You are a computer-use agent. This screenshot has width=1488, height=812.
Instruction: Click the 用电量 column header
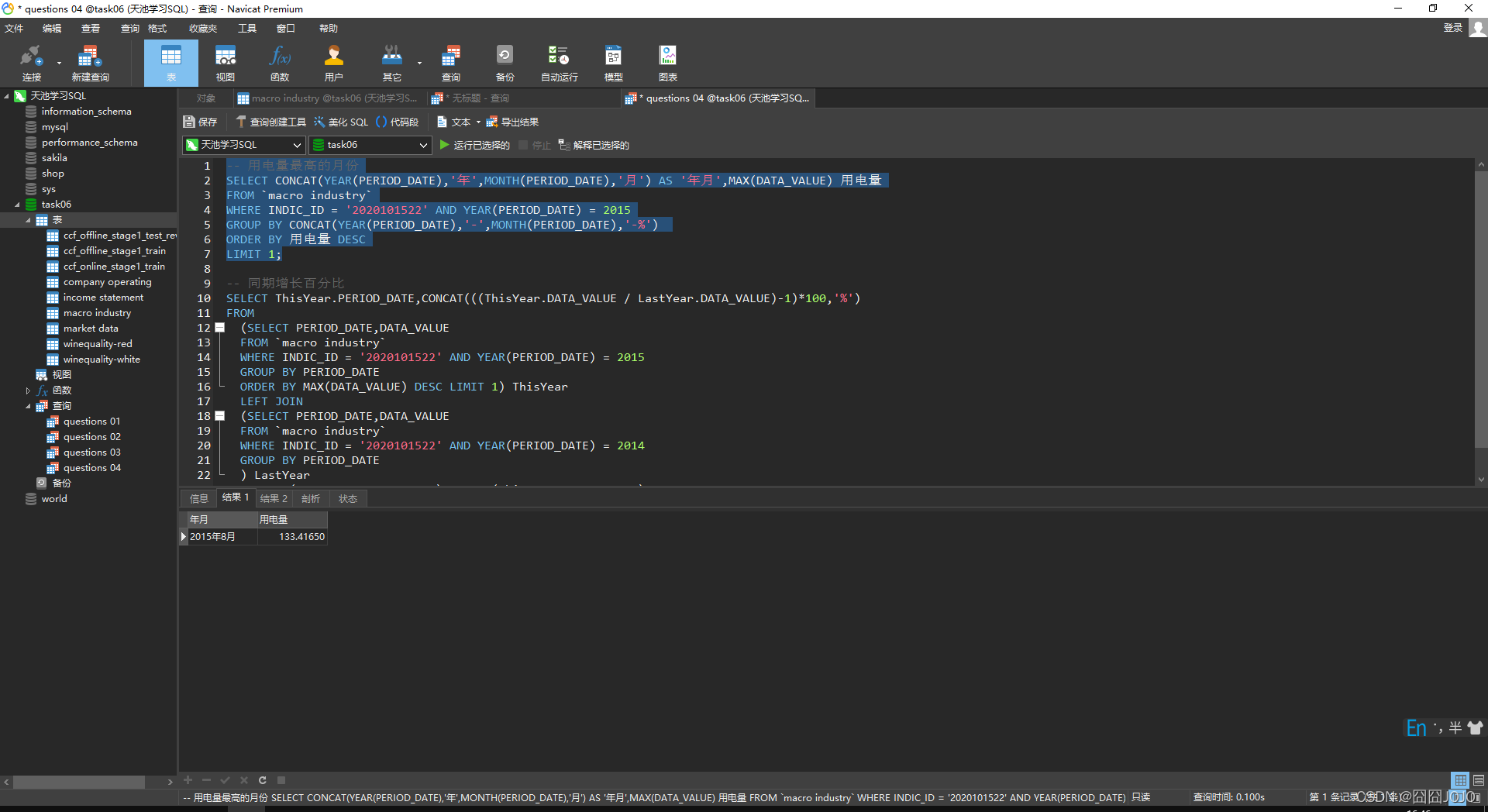point(292,519)
